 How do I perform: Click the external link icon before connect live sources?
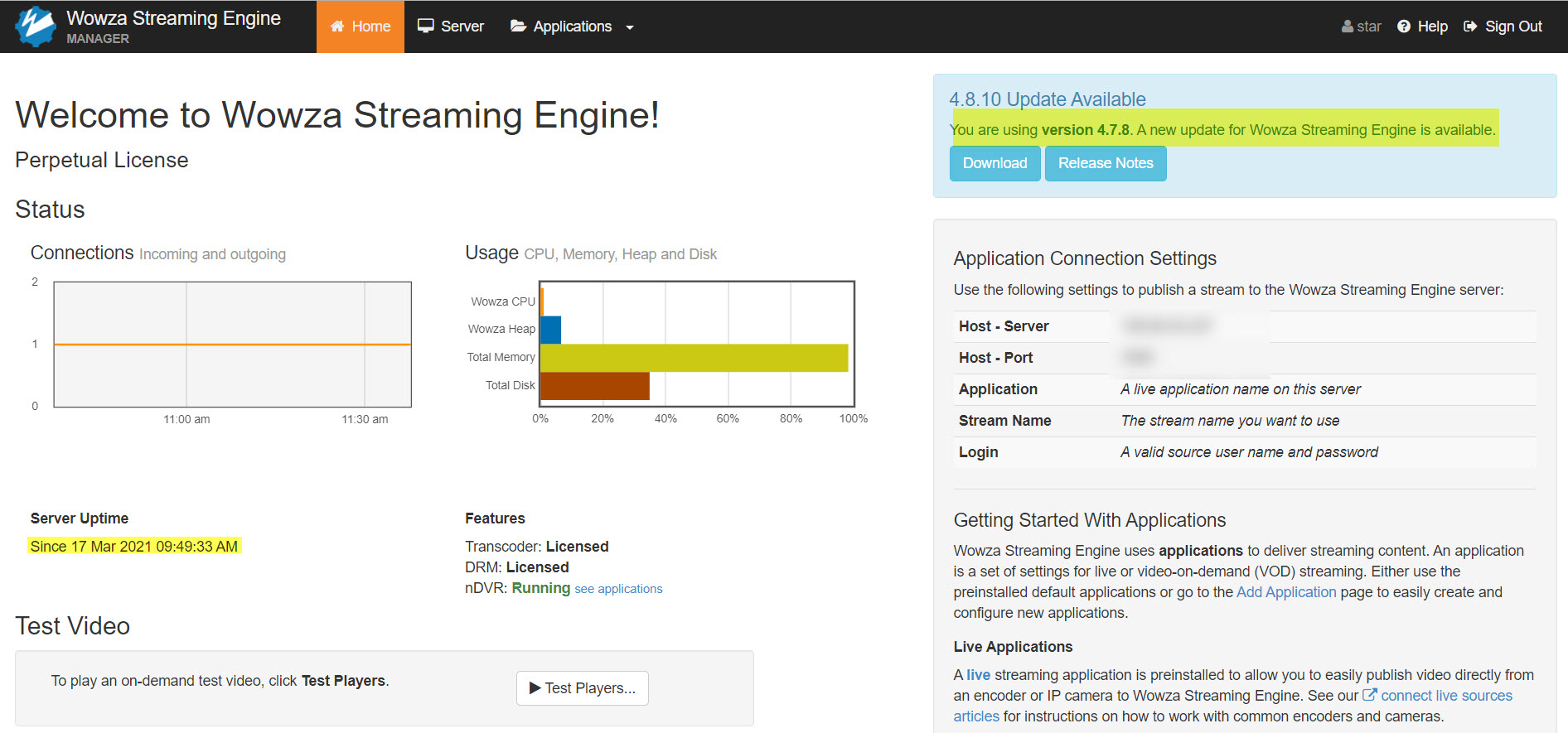(x=1370, y=696)
